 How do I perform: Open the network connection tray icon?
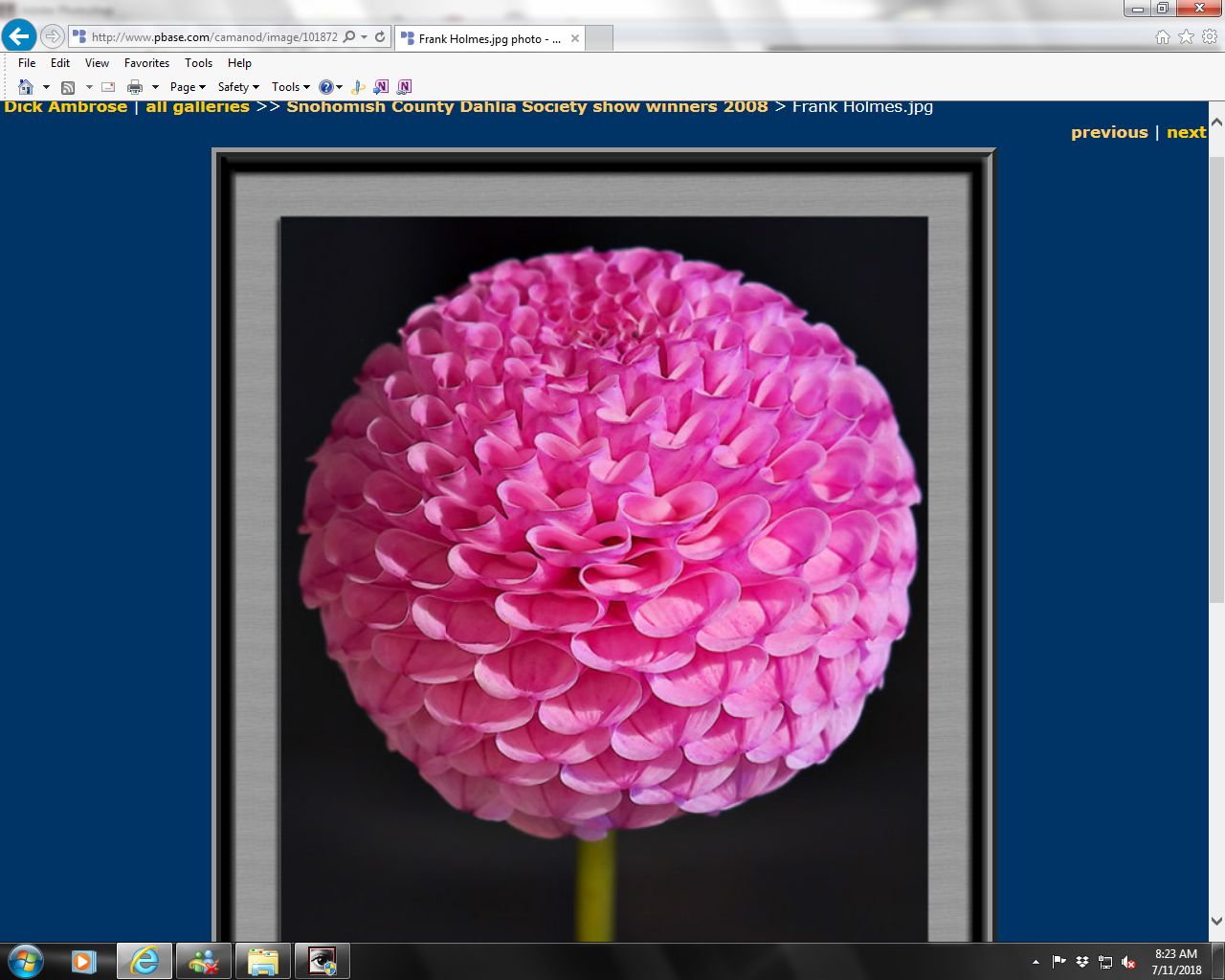[x=1105, y=962]
